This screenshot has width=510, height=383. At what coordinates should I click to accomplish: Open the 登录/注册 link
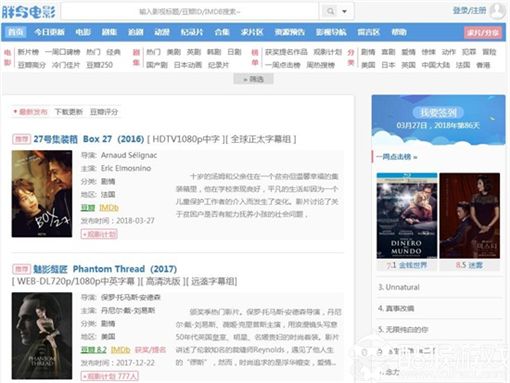coord(469,11)
